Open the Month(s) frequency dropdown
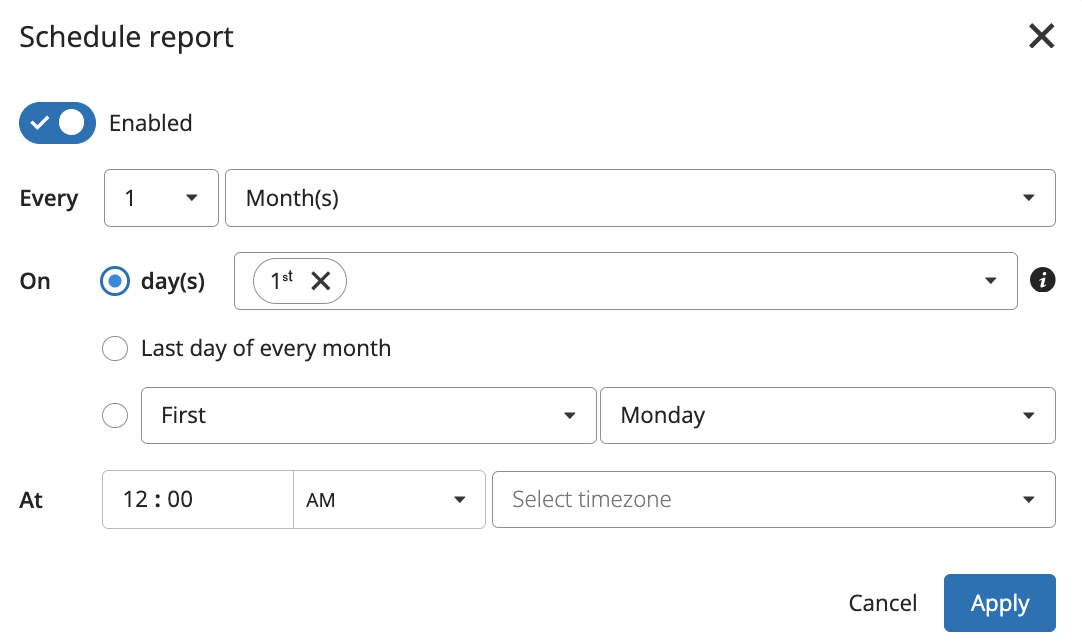Screen dimensions: 1082x644 [640, 198]
